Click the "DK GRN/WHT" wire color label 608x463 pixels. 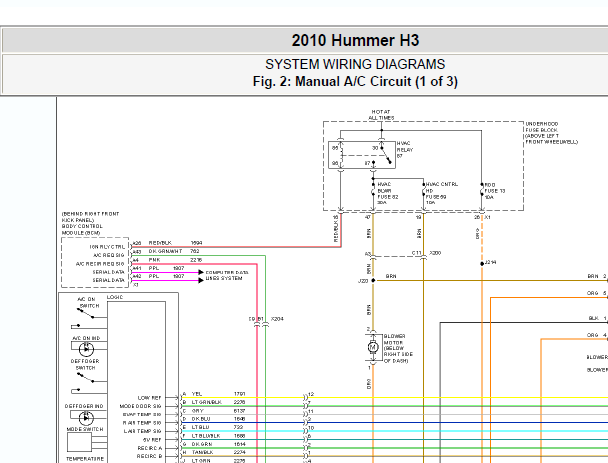[x=165, y=251]
